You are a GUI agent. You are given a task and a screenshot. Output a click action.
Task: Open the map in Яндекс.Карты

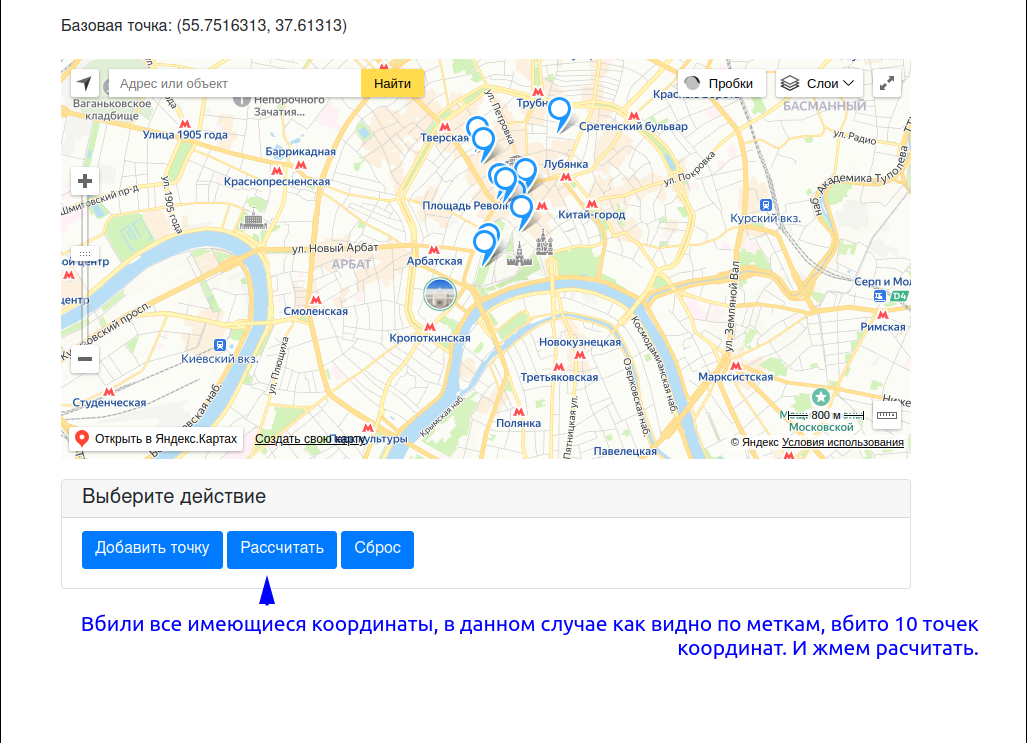pyautogui.click(x=156, y=439)
